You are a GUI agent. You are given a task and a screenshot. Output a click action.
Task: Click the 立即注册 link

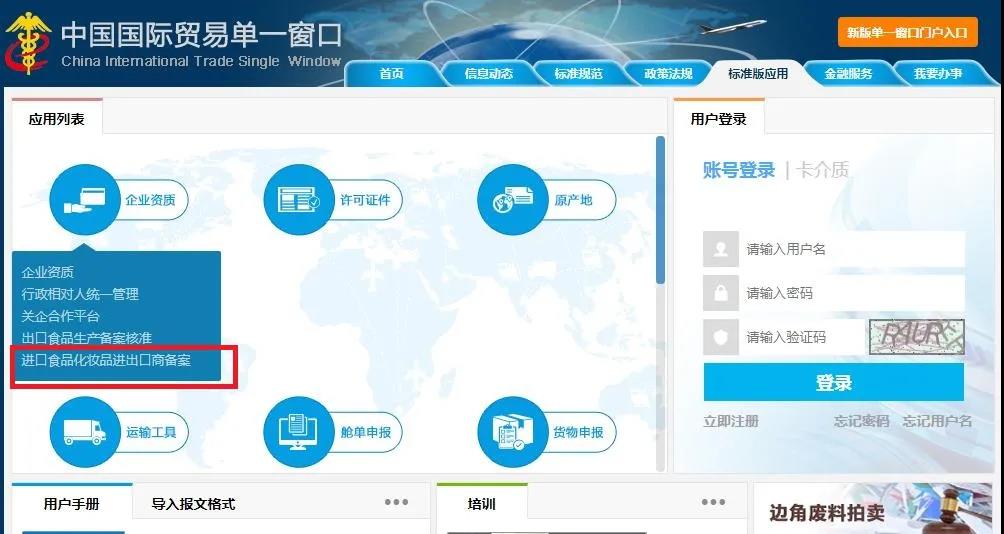point(731,421)
